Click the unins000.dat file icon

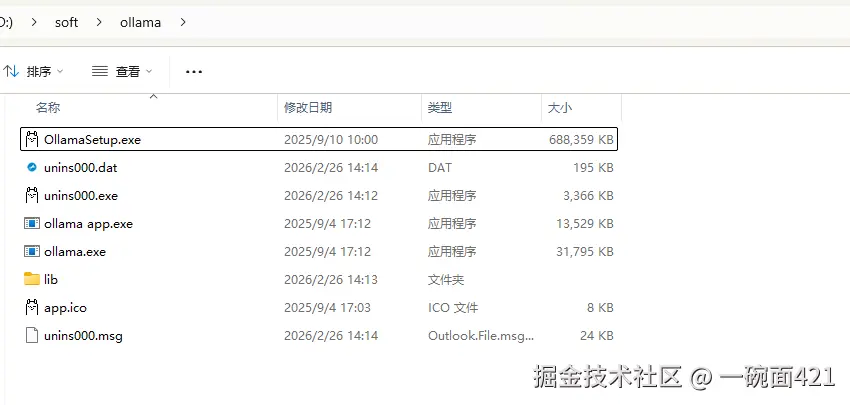pos(32,168)
